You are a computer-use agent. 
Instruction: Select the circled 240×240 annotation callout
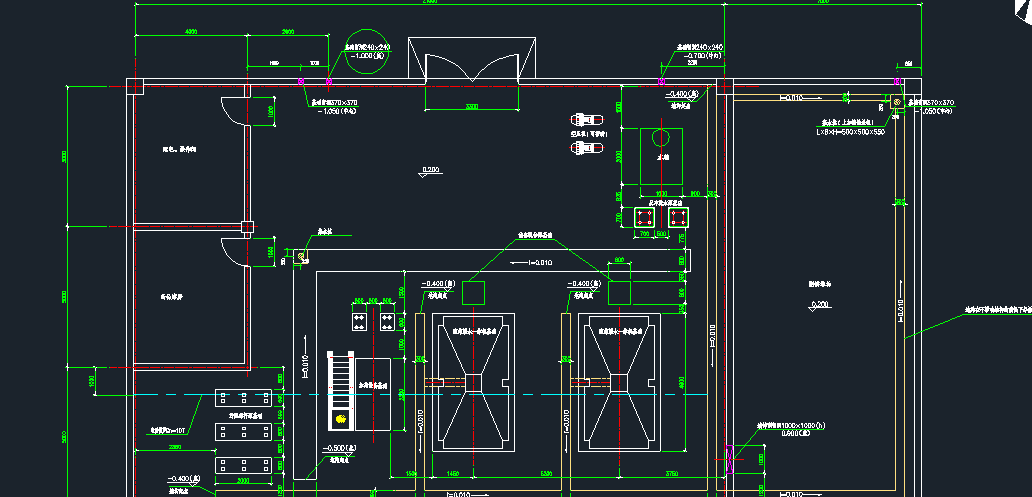(x=367, y=49)
